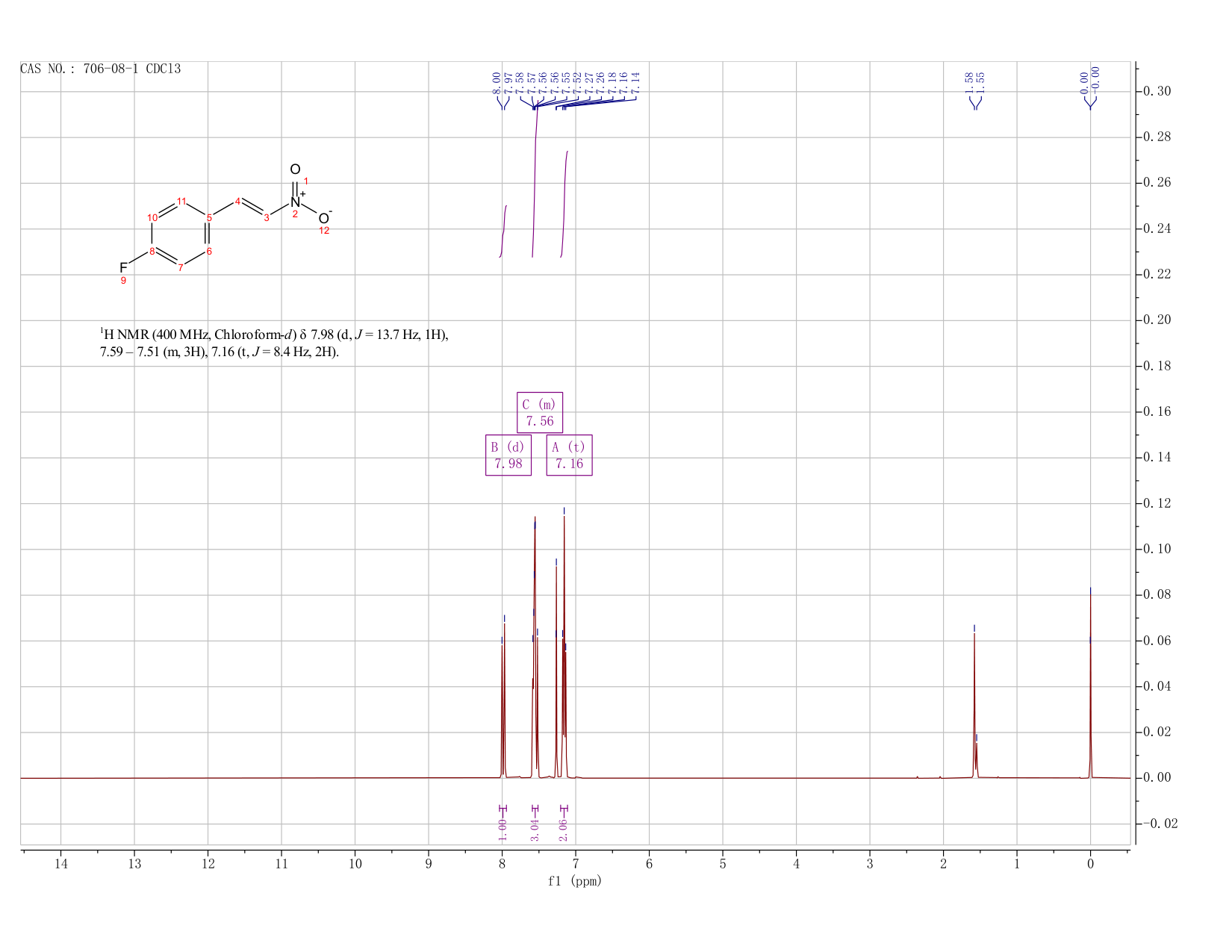Click the double-bonded O atom labeled 1
Viewport: 1232px width, 952px height.
(x=295, y=169)
